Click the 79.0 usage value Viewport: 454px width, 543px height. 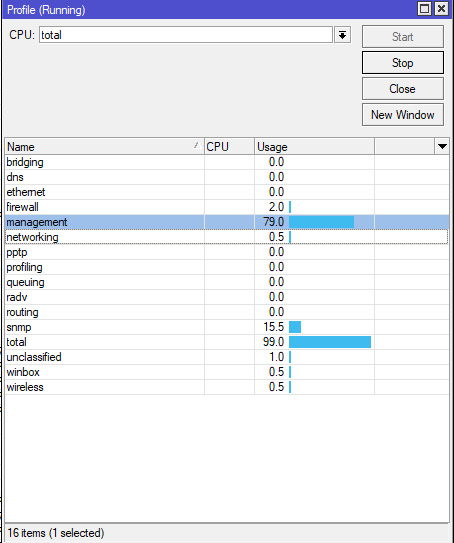click(274, 222)
